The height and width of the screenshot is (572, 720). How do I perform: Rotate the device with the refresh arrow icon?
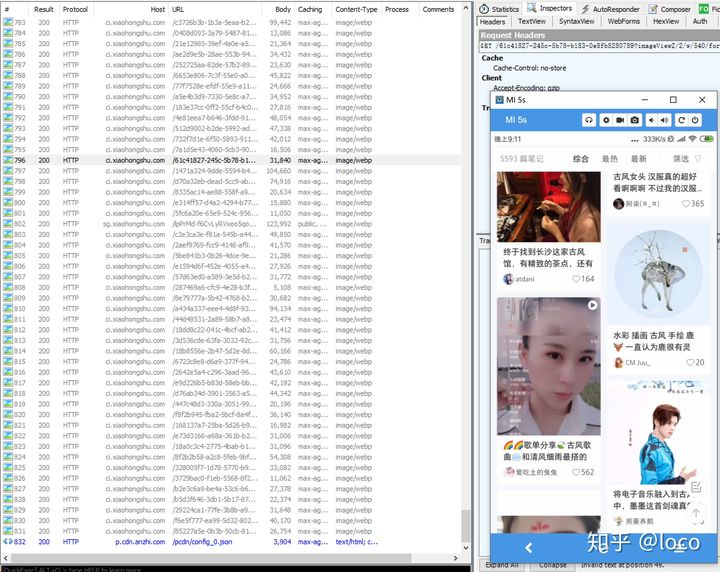681,120
